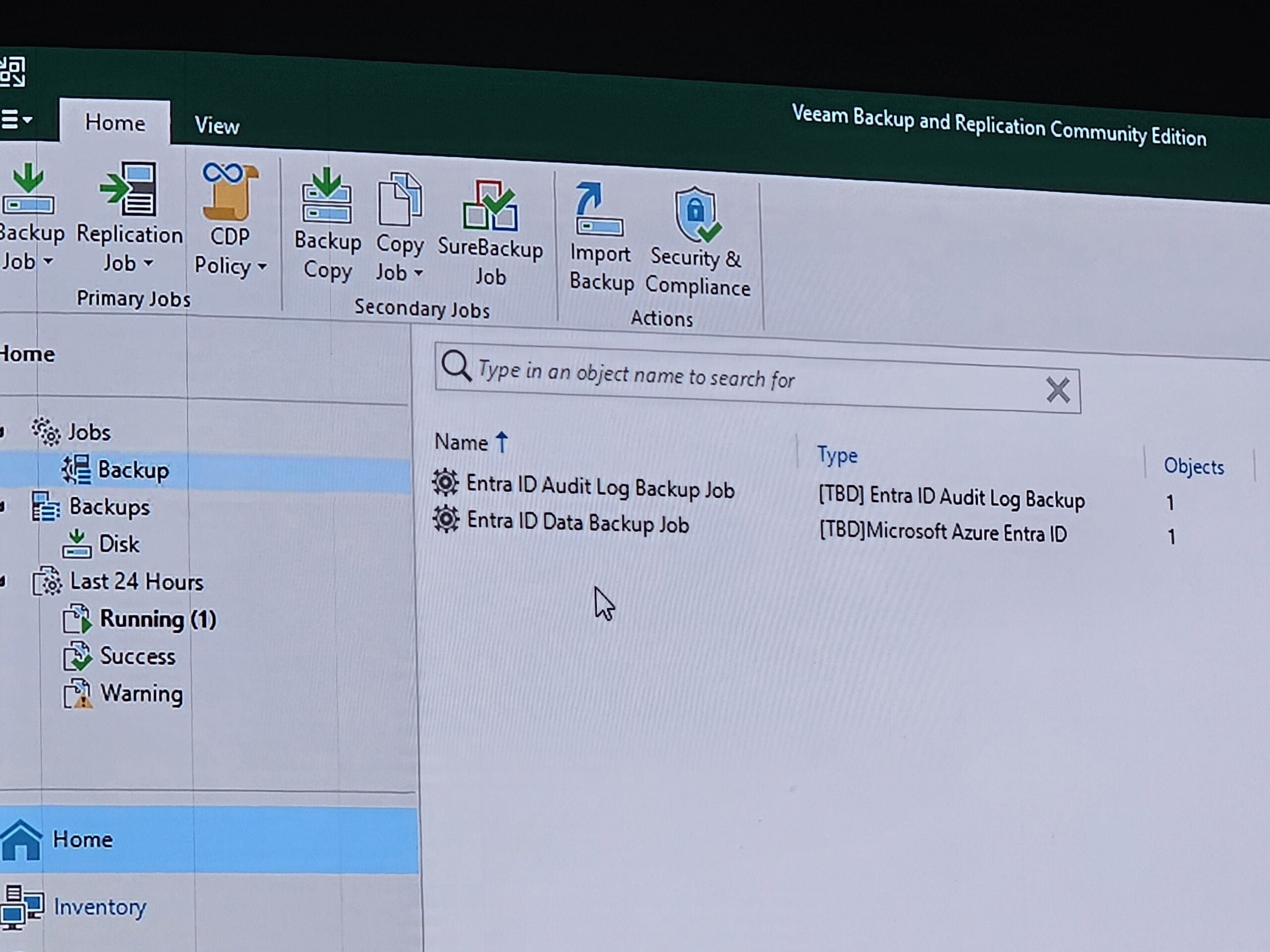This screenshot has height=952, width=1270.
Task: Sort the list by Type column header
Action: tap(836, 456)
